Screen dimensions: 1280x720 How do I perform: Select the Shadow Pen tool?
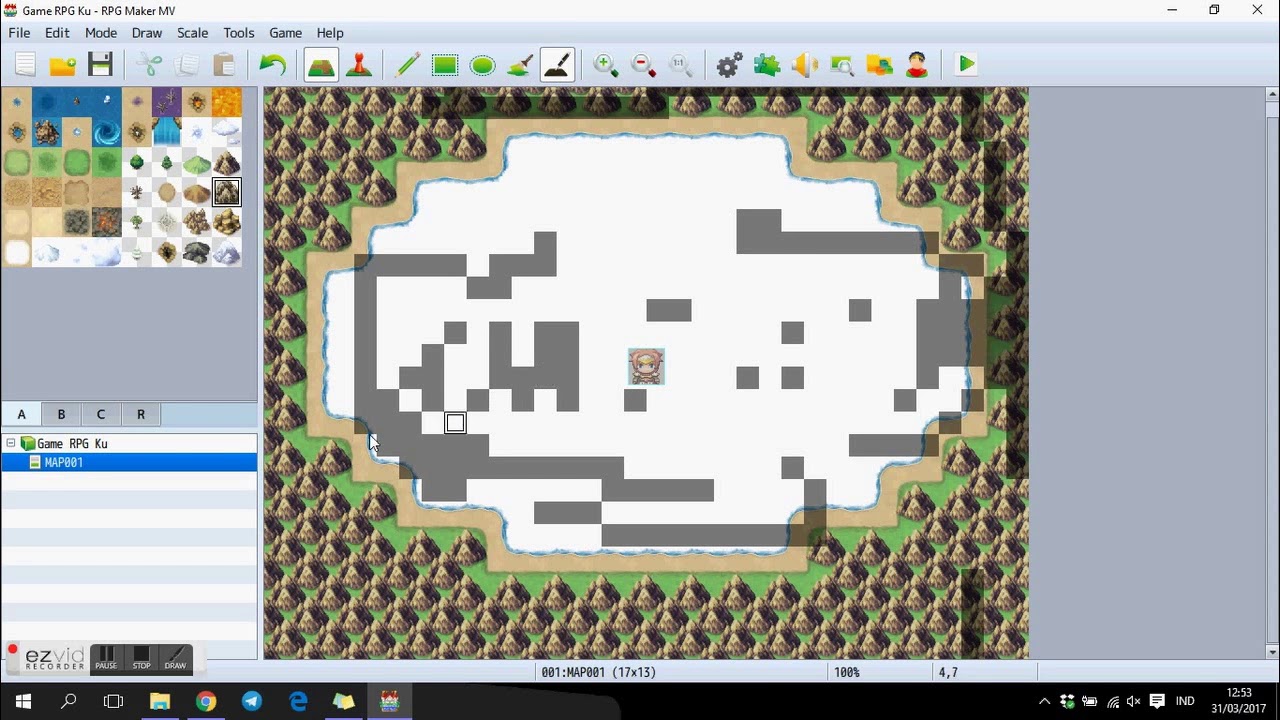(x=557, y=65)
